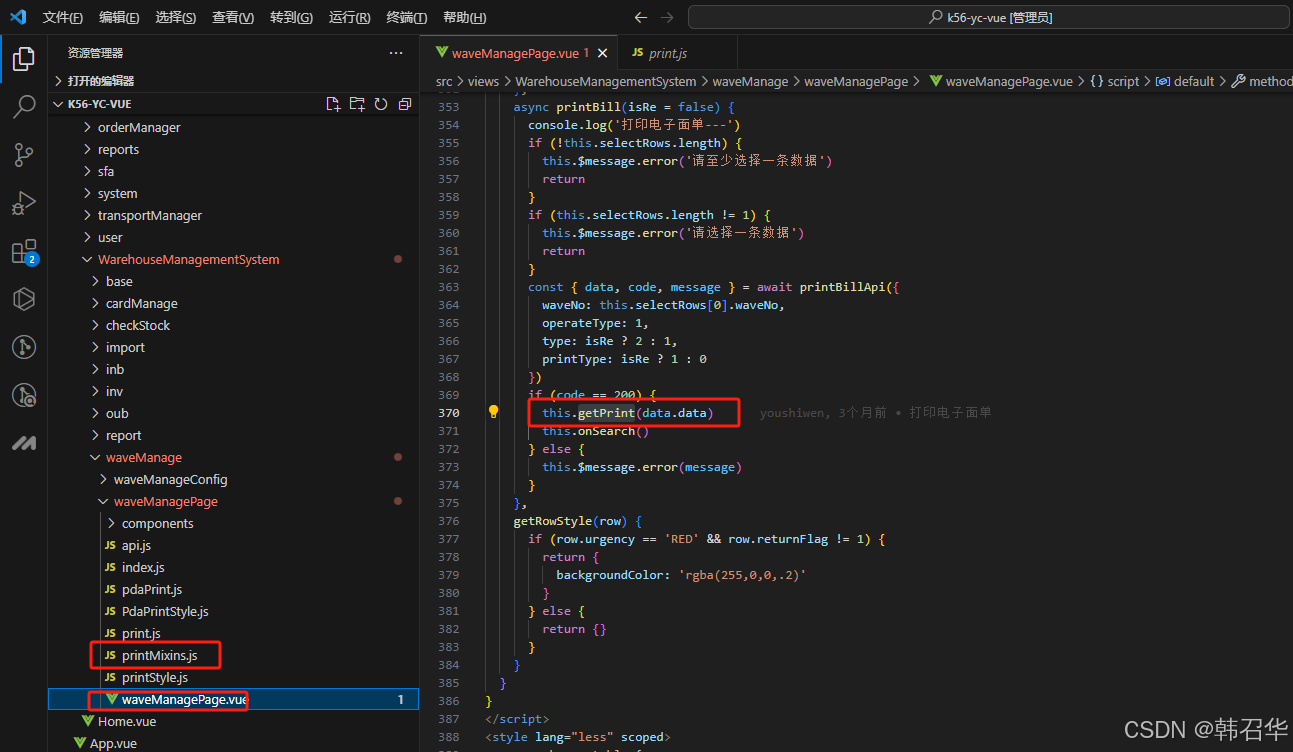Collapse the WarehouseManagementSystem folder

[x=233, y=259]
